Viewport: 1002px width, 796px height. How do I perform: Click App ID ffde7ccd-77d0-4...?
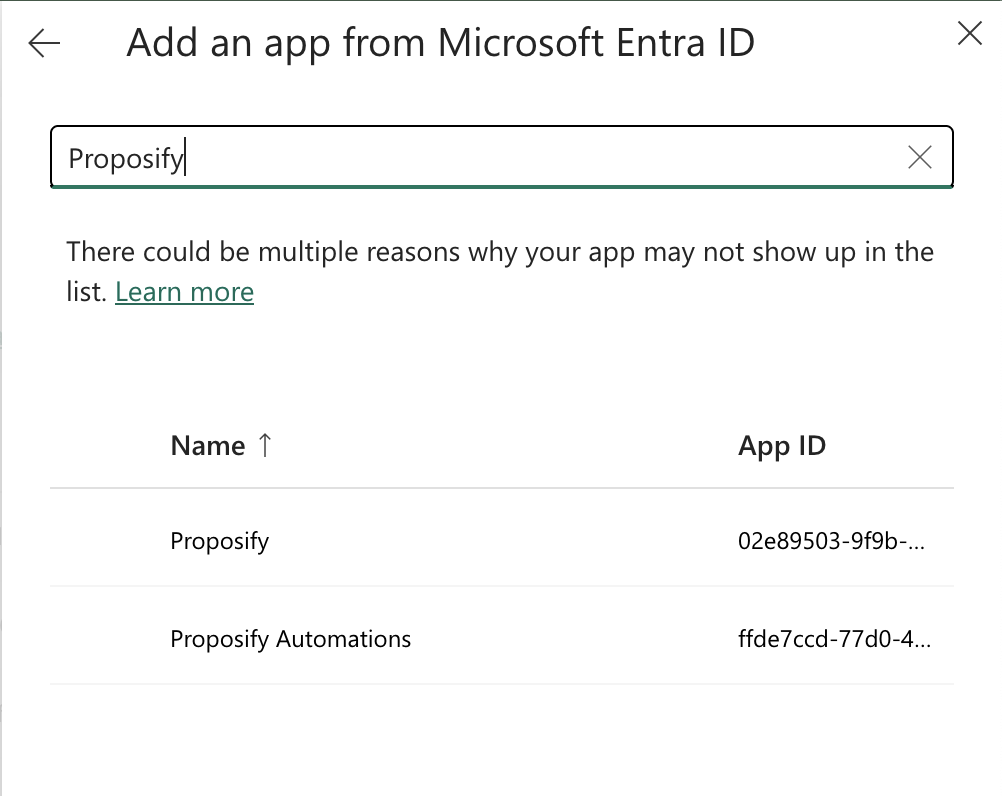click(x=834, y=639)
